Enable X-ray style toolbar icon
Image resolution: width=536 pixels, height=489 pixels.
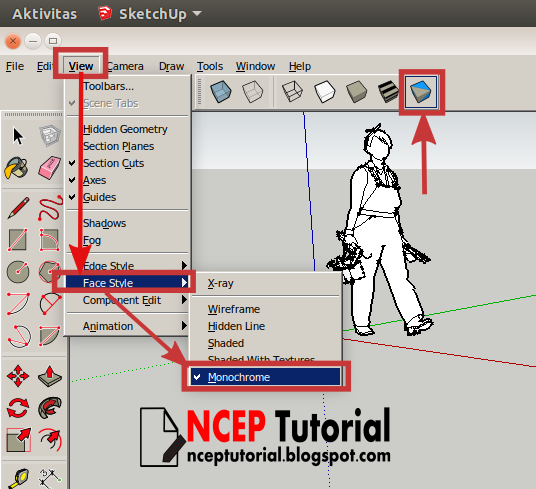(x=221, y=92)
